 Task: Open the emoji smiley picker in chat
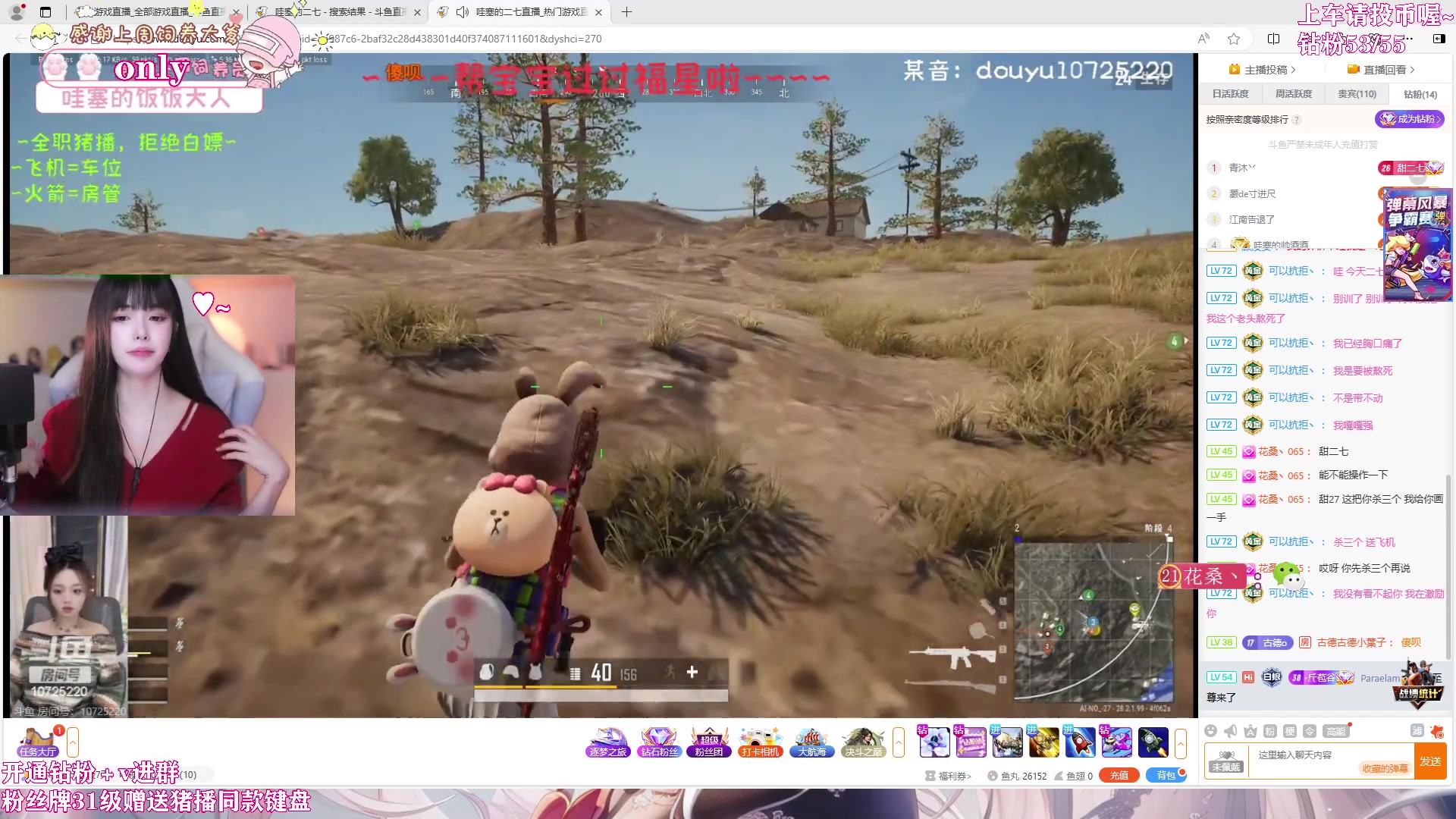[1211, 731]
